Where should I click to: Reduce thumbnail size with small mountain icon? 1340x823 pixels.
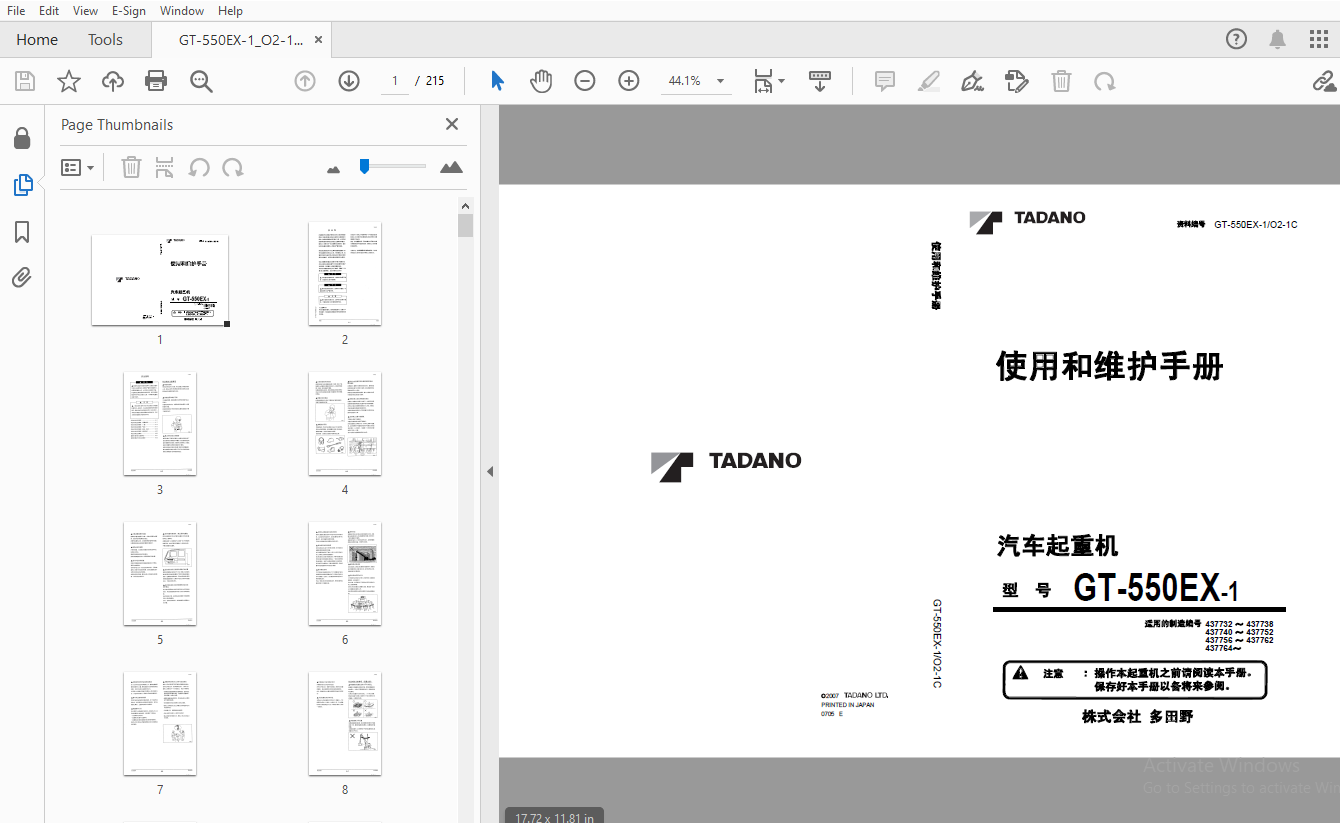[334, 169]
